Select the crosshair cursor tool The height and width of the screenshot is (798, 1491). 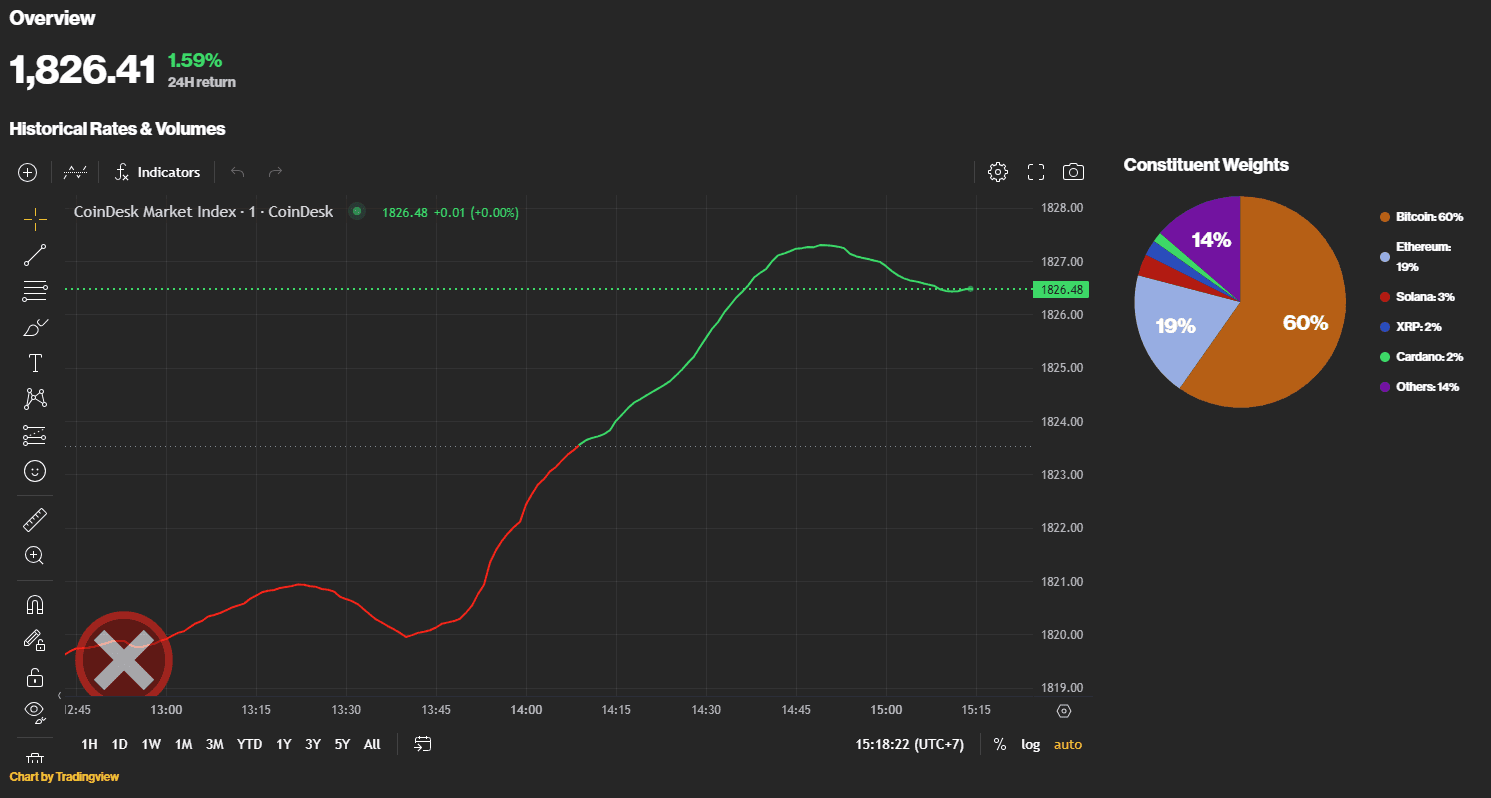coord(35,219)
